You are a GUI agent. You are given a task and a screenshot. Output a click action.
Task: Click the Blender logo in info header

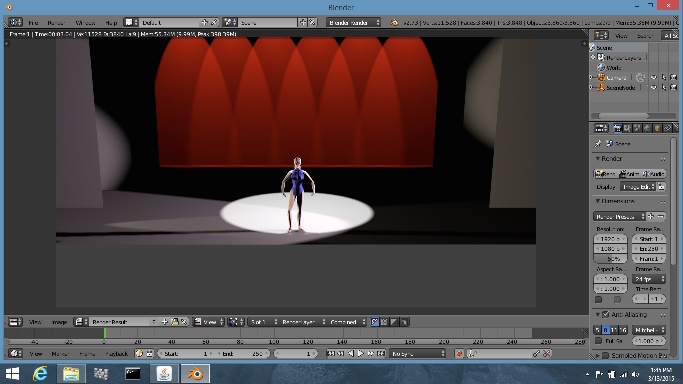pyautogui.click(x=394, y=22)
